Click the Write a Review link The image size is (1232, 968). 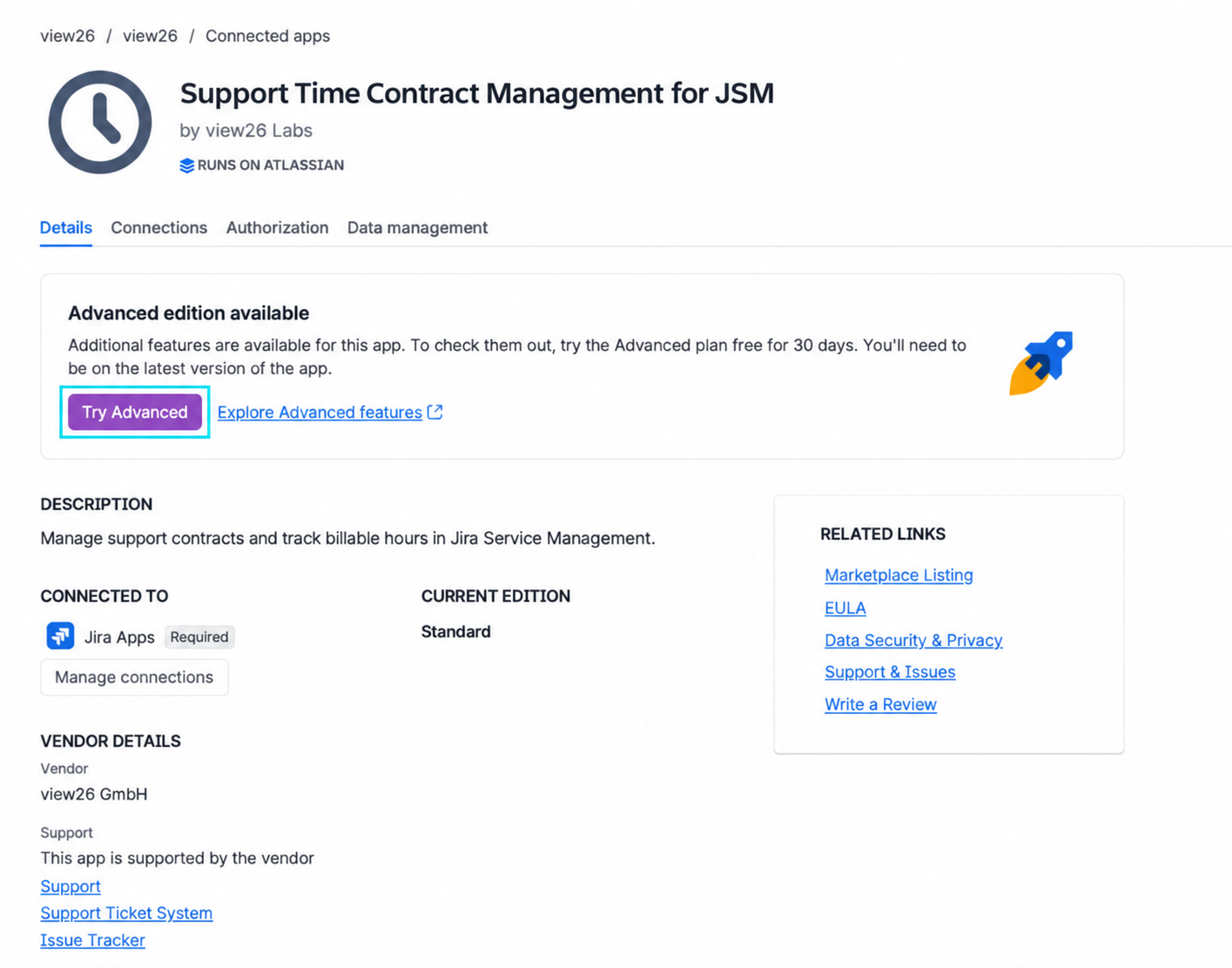coord(880,704)
